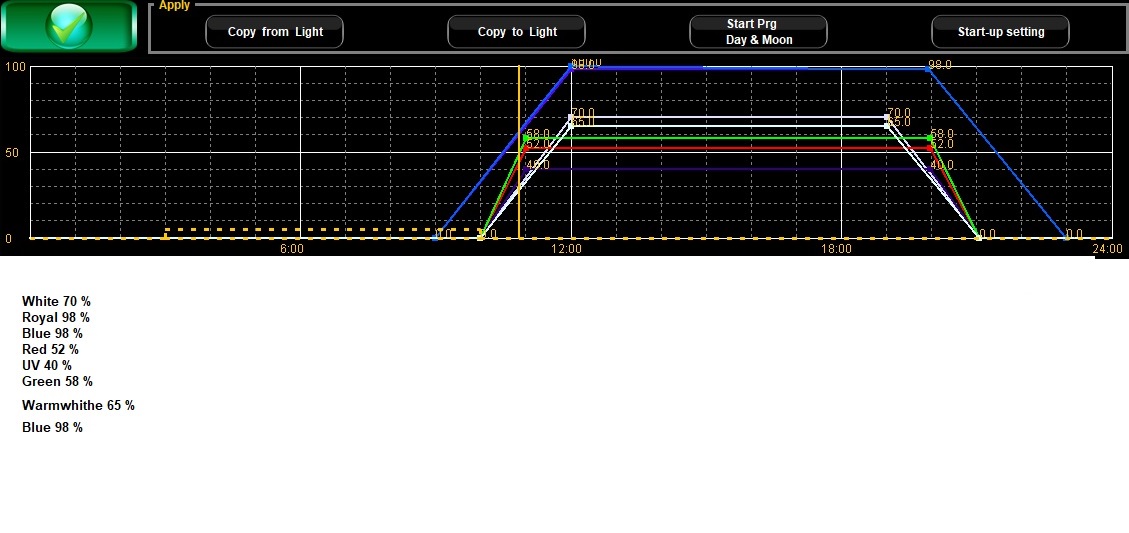This screenshot has width=1129, height=533.
Task: Select the left white 70.0 control point
Action: coord(571,117)
